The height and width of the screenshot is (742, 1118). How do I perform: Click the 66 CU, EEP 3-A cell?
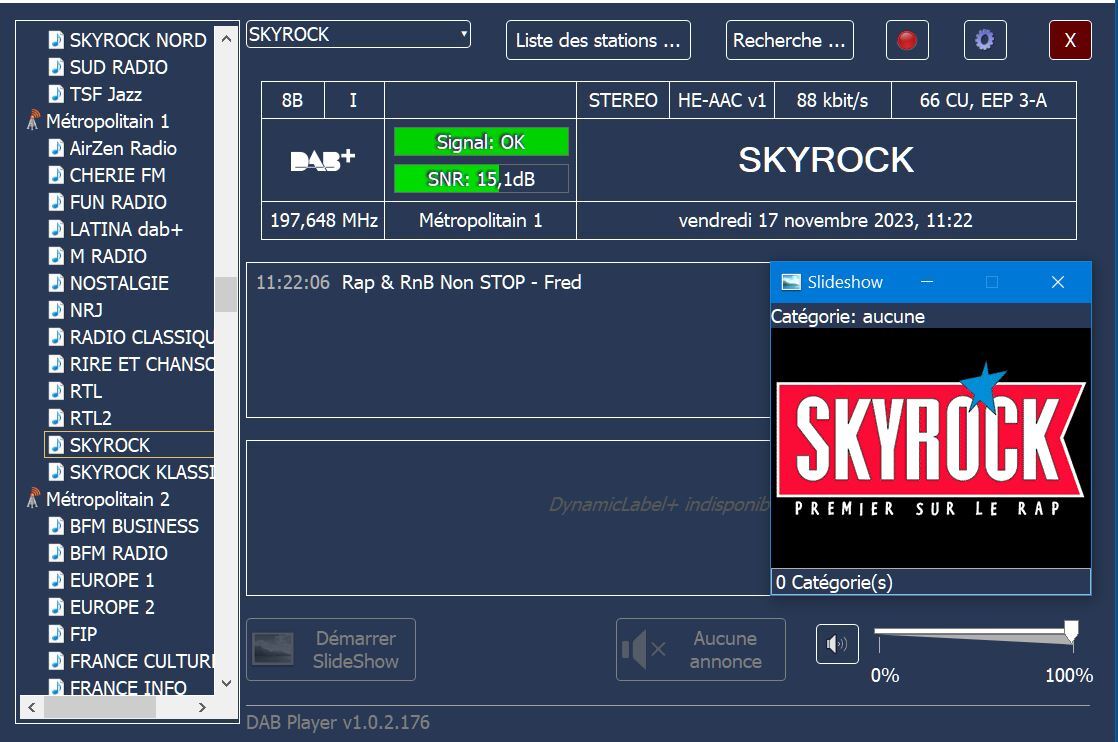pos(983,101)
